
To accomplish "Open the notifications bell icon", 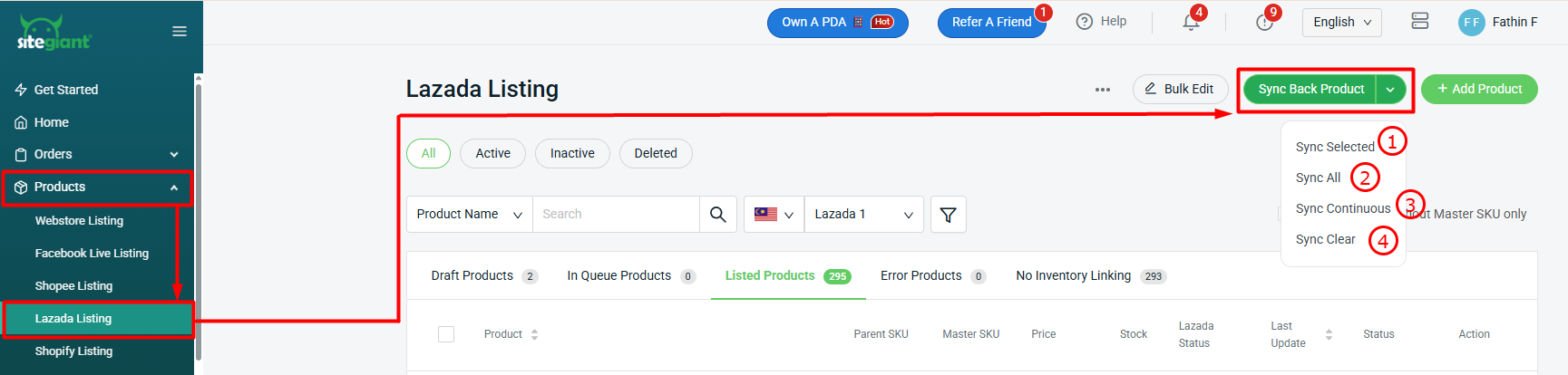I will click(x=1191, y=23).
